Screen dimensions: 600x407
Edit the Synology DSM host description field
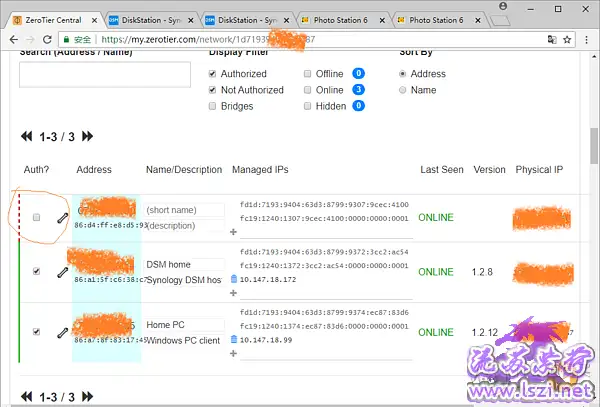(184, 280)
